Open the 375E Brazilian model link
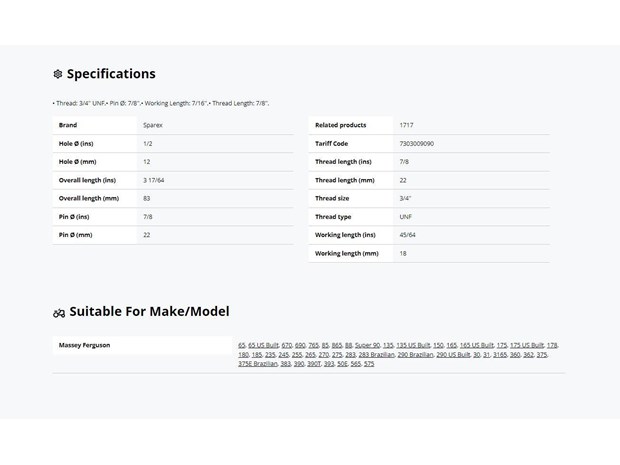 tap(258, 364)
